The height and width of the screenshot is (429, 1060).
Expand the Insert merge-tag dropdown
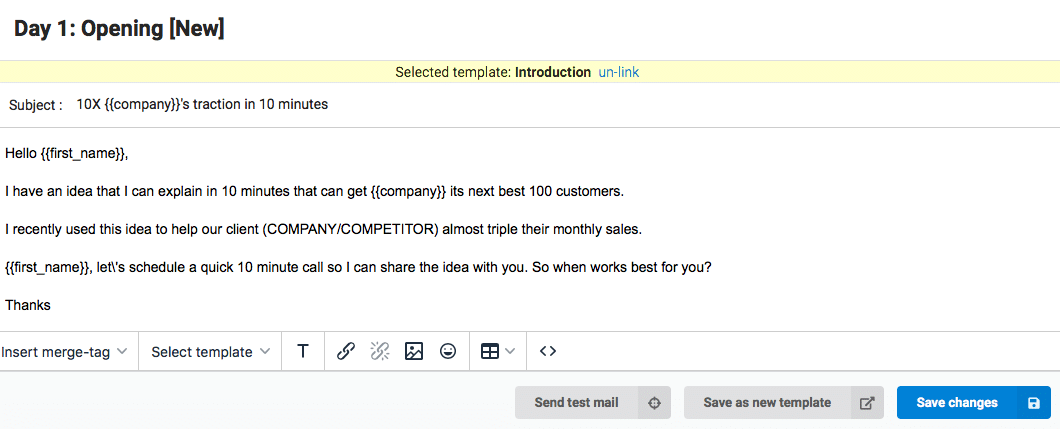click(x=64, y=352)
